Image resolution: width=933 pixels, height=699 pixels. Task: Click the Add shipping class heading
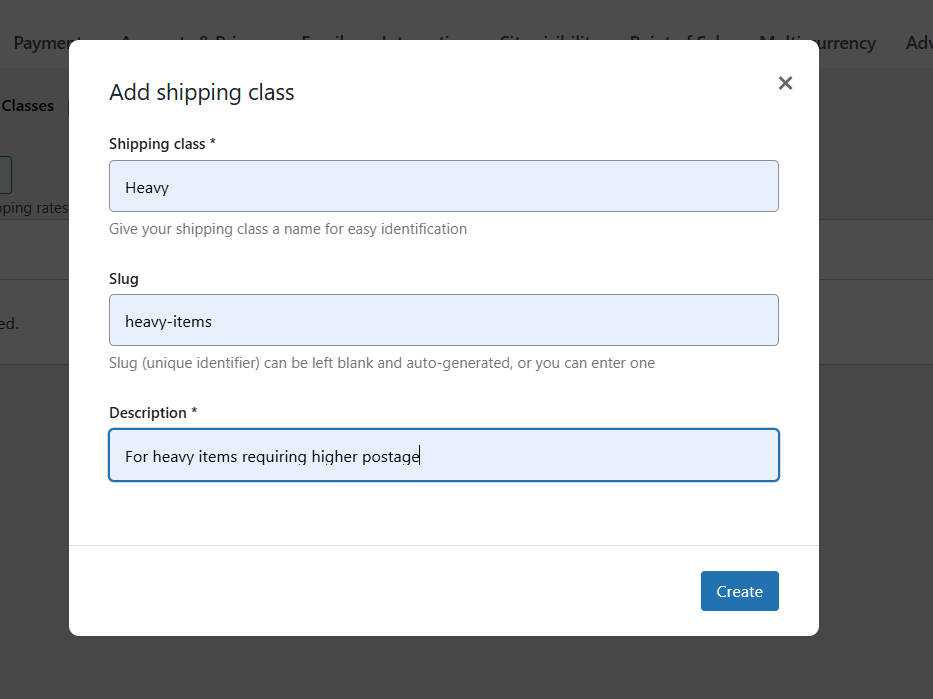(201, 92)
